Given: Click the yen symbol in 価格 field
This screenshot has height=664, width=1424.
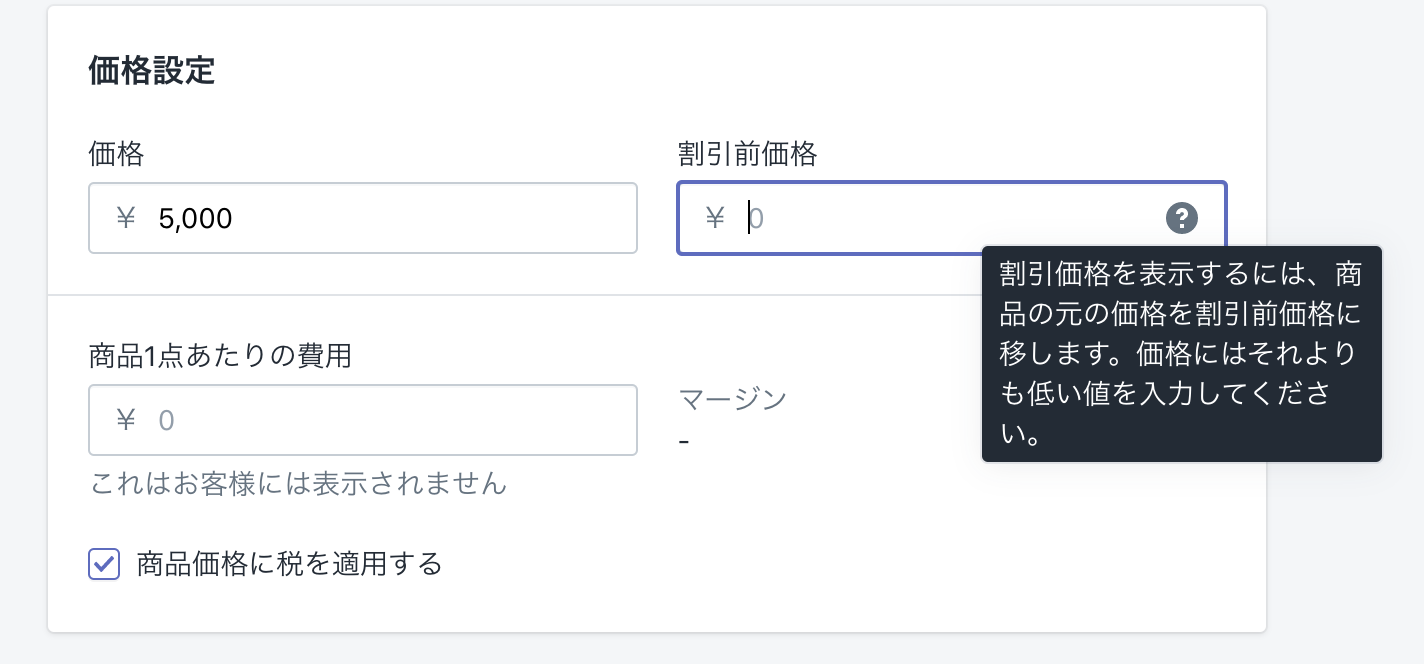Looking at the screenshot, I should 125,218.
